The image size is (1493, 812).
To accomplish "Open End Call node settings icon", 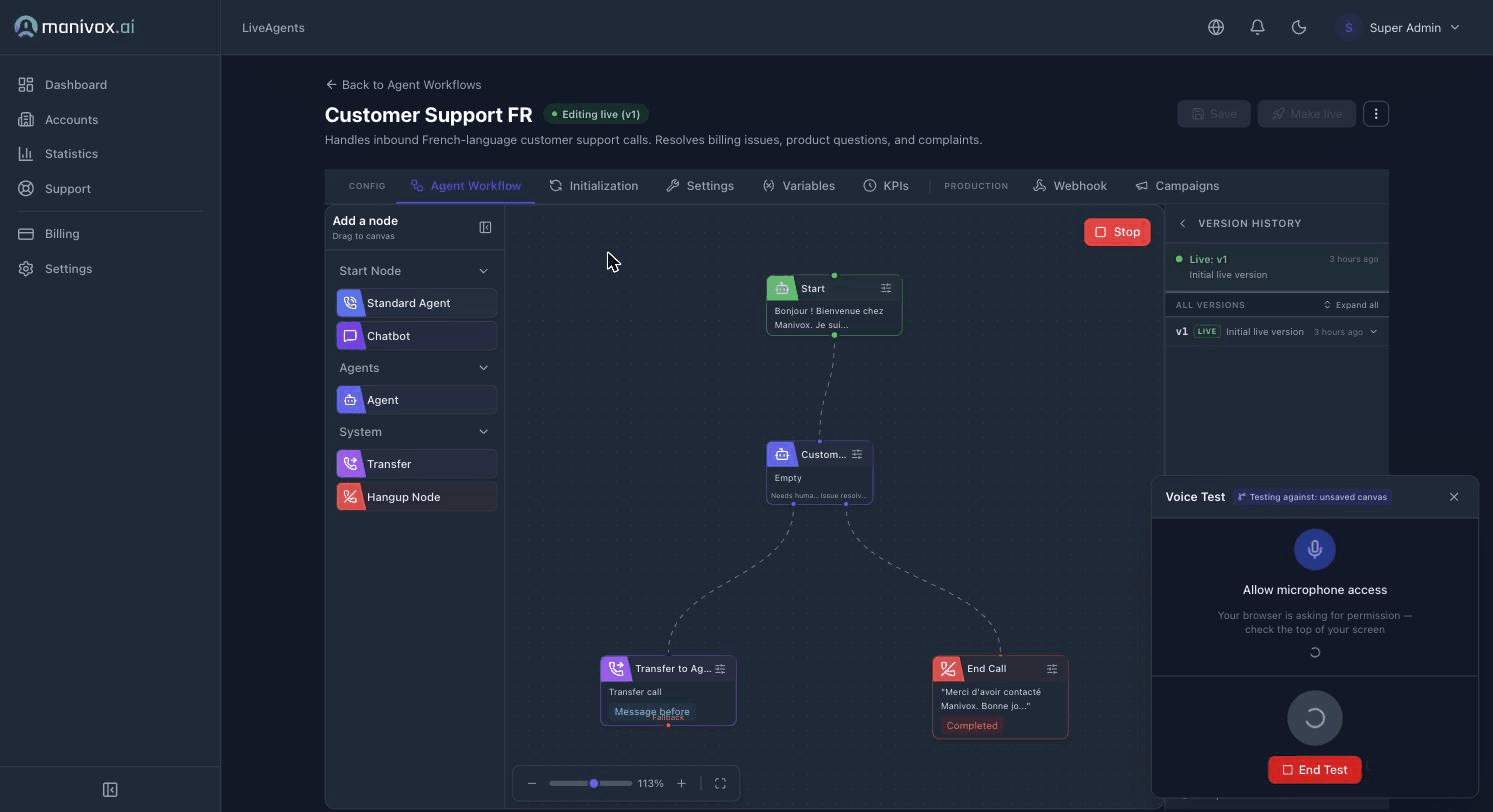I will pos(1052,668).
